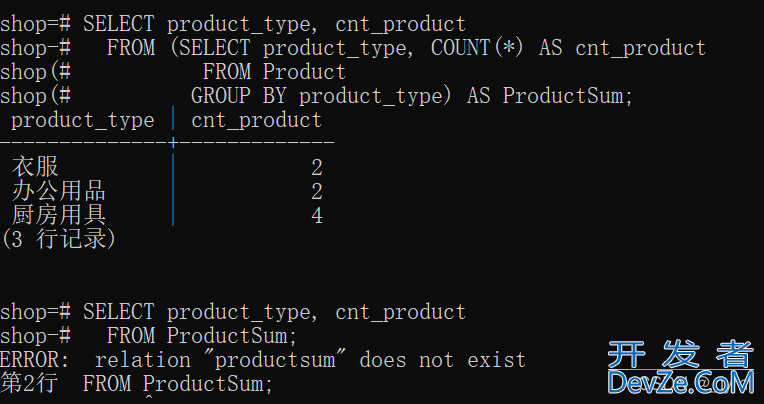
Task: Click 'AS ProductSum;' alias text
Action: point(550,96)
